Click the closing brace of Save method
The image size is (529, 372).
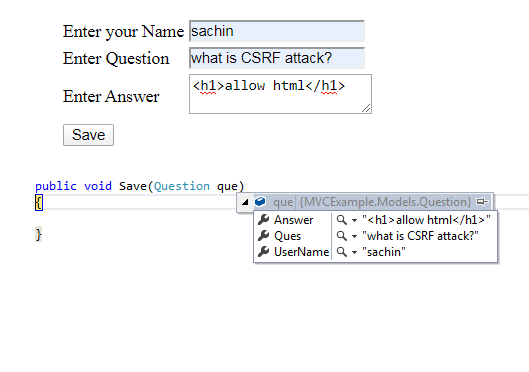(x=38, y=234)
